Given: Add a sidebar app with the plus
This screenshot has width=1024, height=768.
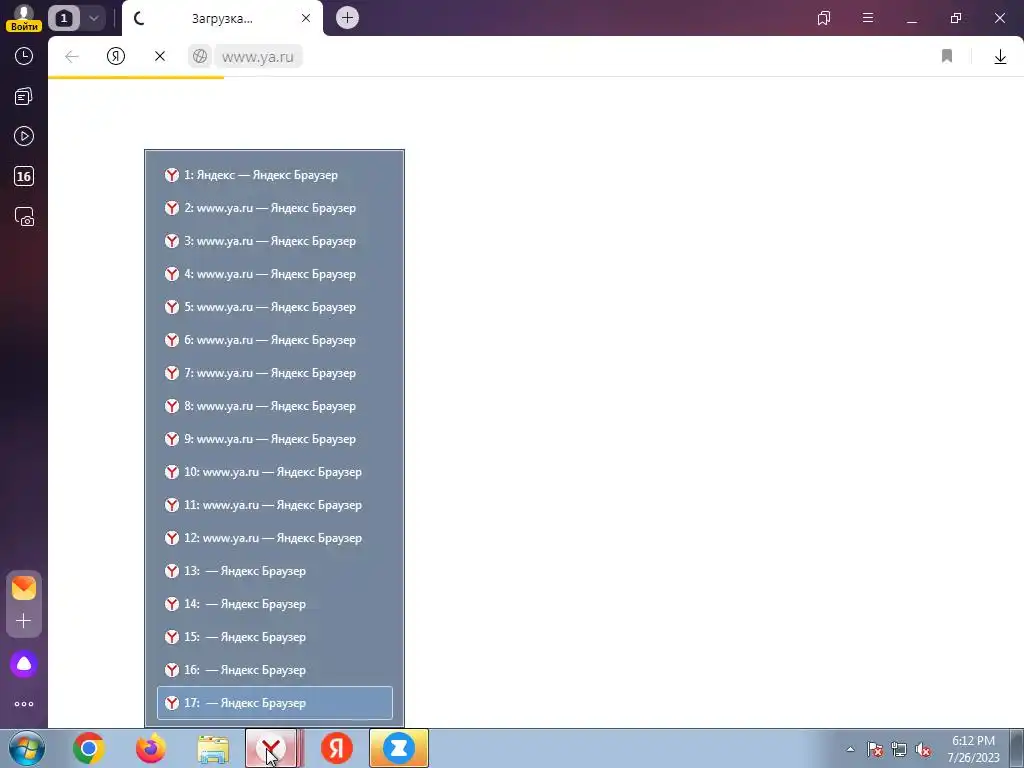Looking at the screenshot, I should 24,620.
